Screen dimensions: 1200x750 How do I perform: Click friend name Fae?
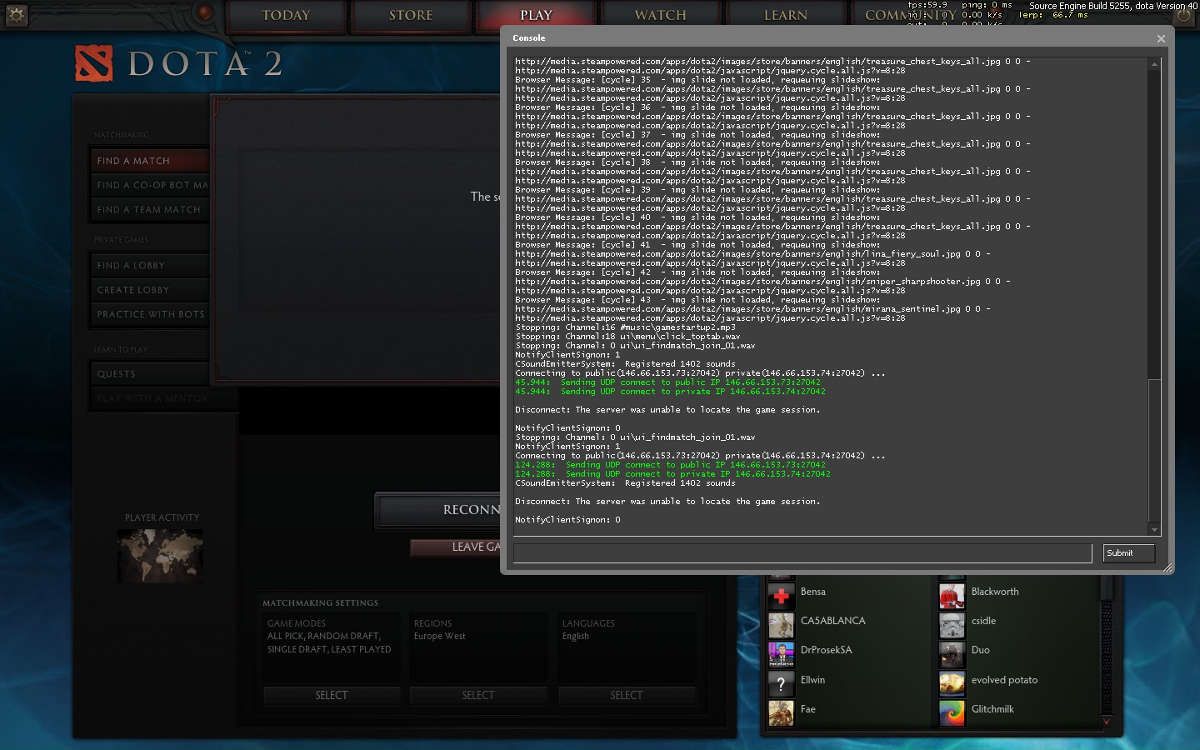[x=808, y=710]
